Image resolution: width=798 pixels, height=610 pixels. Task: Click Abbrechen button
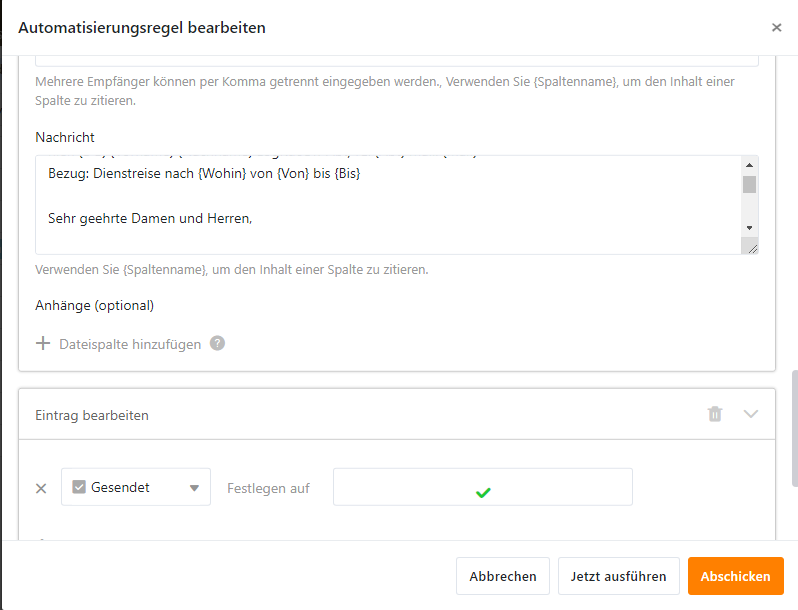point(503,576)
